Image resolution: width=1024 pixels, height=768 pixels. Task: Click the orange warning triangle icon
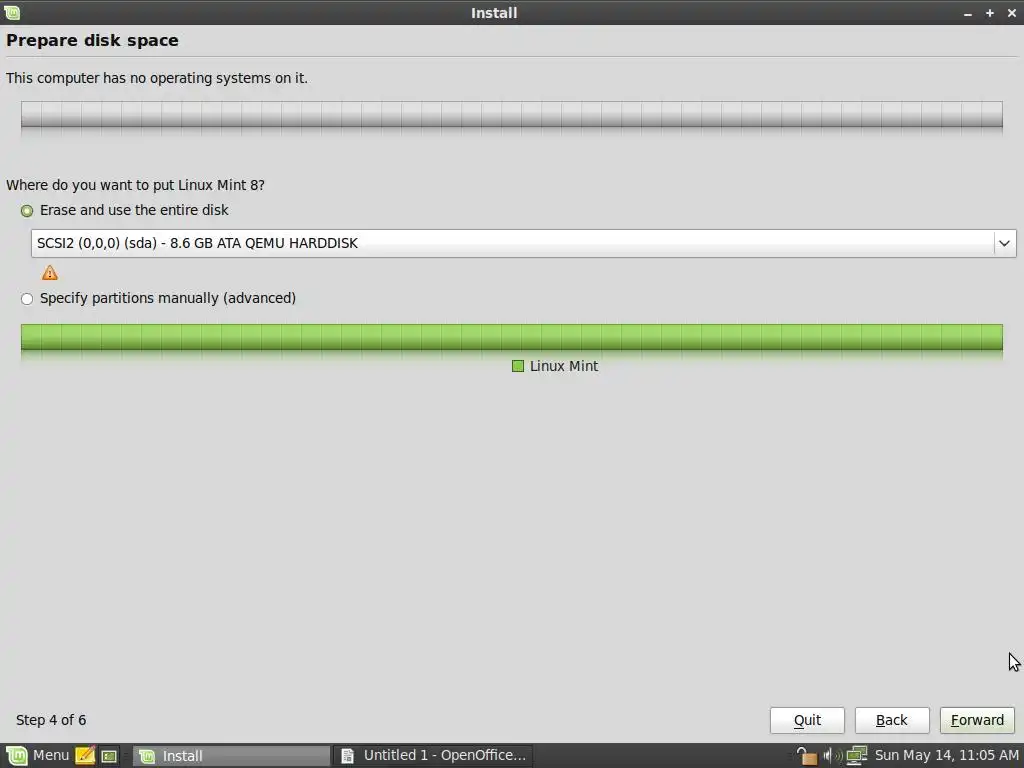[x=50, y=273]
